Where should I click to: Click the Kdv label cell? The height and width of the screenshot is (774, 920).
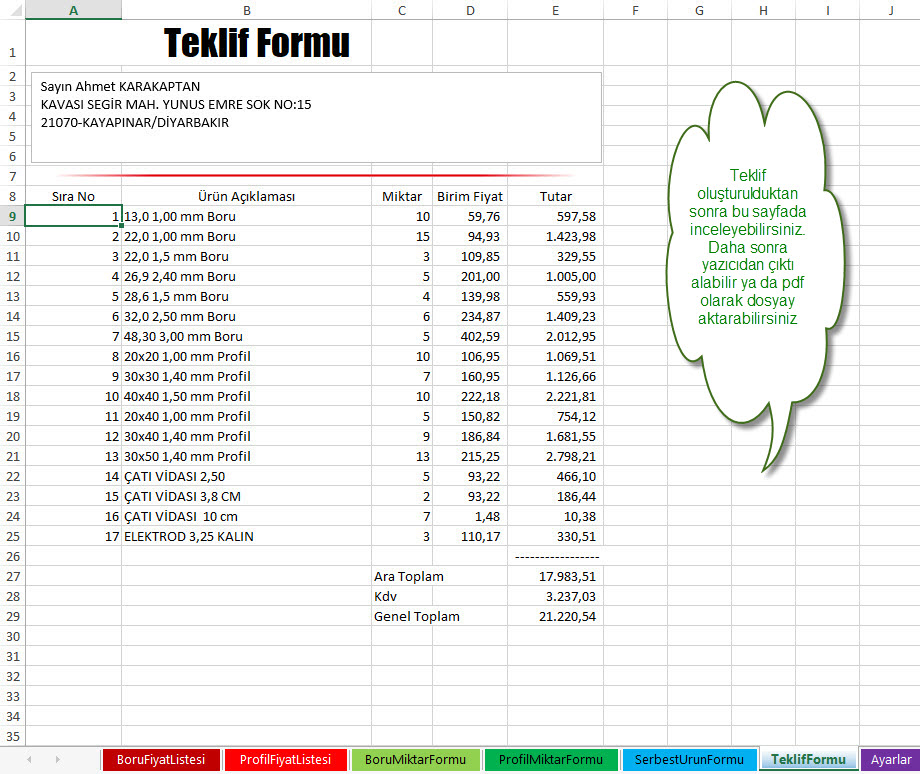pos(402,596)
